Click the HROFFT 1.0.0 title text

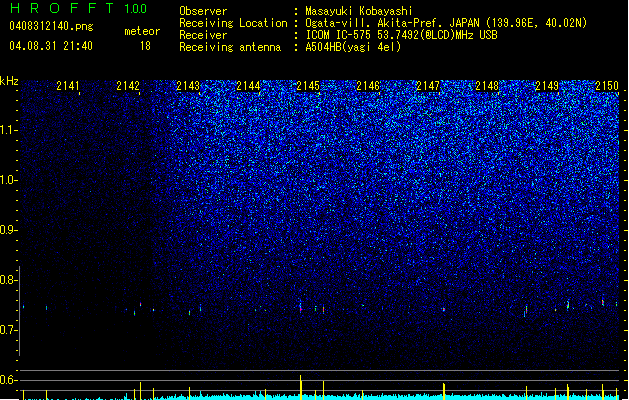(x=79, y=8)
